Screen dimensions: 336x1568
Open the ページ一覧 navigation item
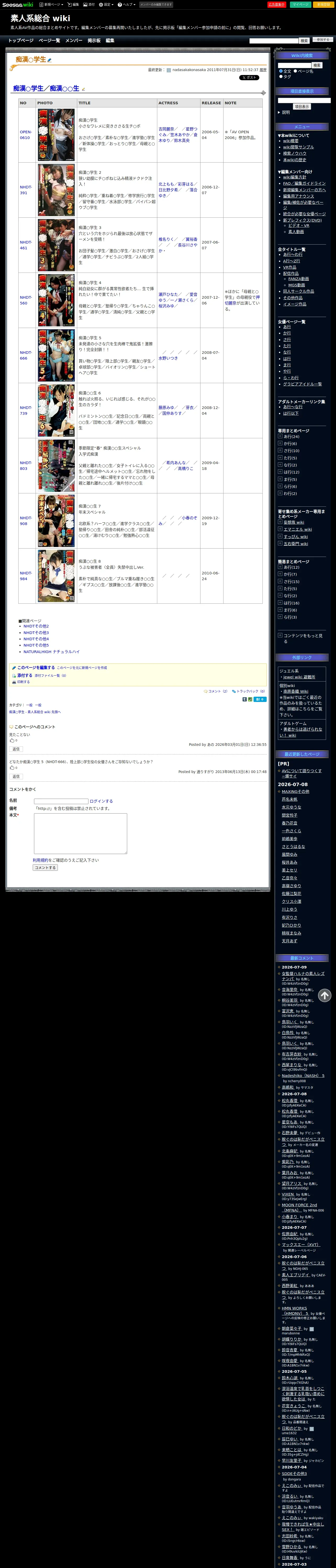click(x=49, y=40)
